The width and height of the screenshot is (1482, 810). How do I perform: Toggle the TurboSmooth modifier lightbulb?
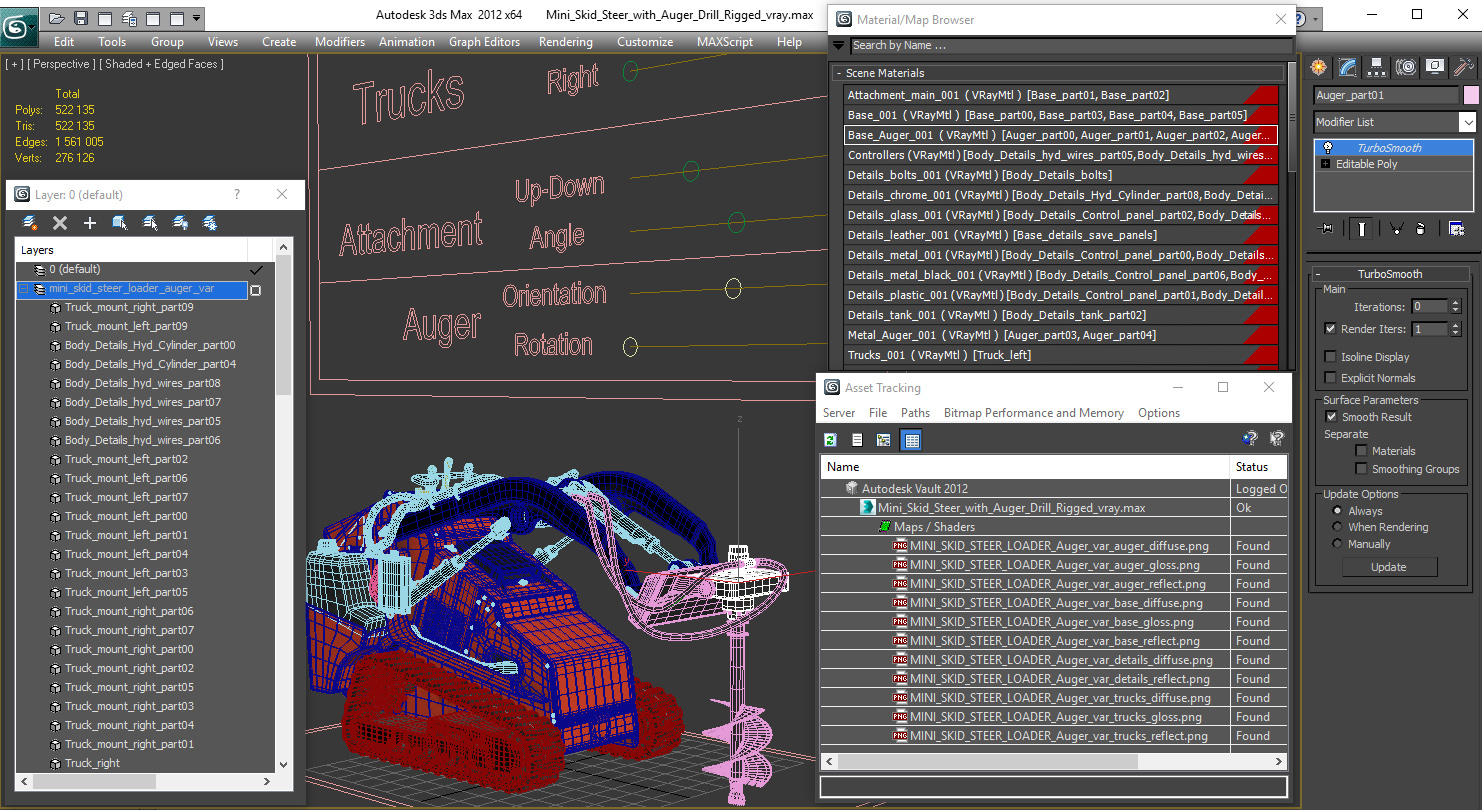(x=1327, y=148)
